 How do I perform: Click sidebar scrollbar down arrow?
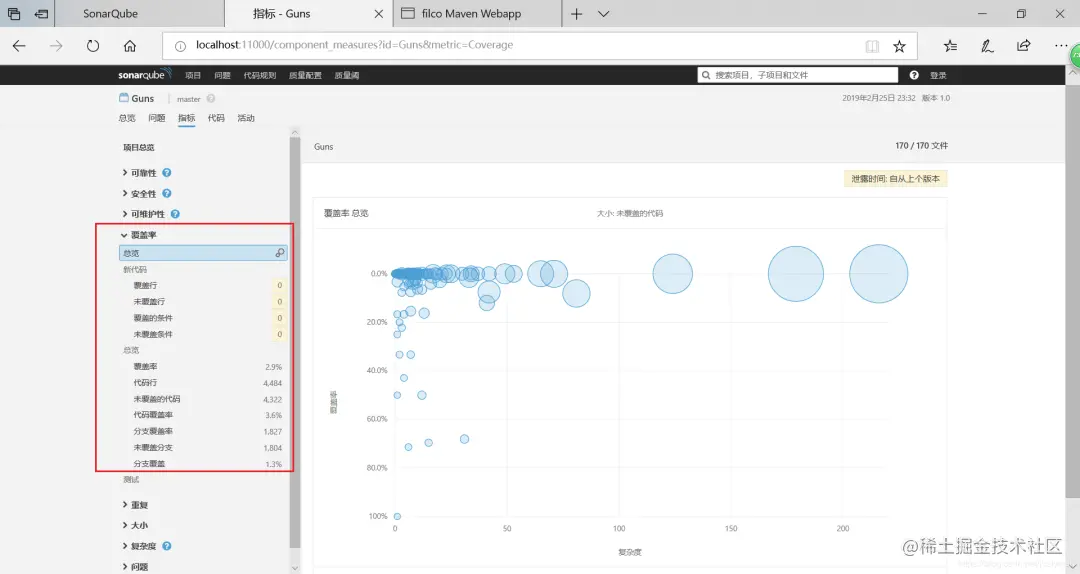point(295,568)
